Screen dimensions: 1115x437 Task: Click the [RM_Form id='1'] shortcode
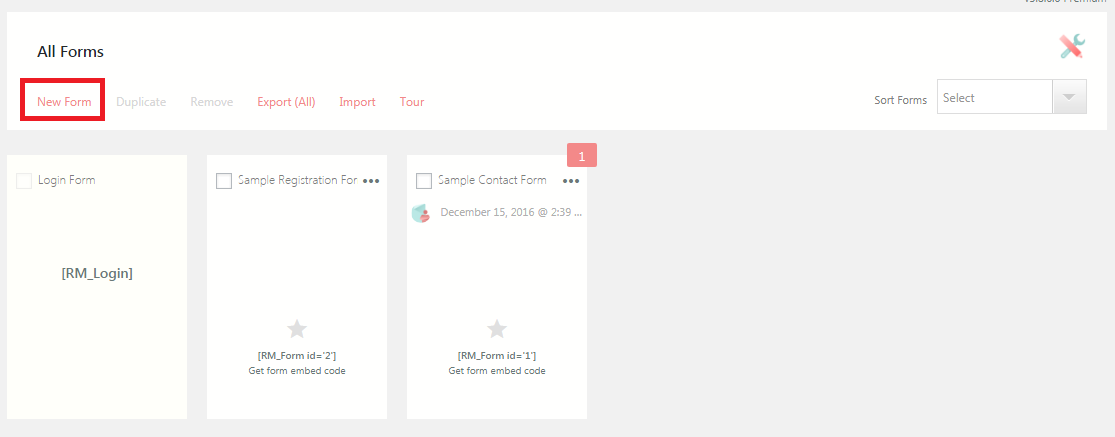[496, 356]
